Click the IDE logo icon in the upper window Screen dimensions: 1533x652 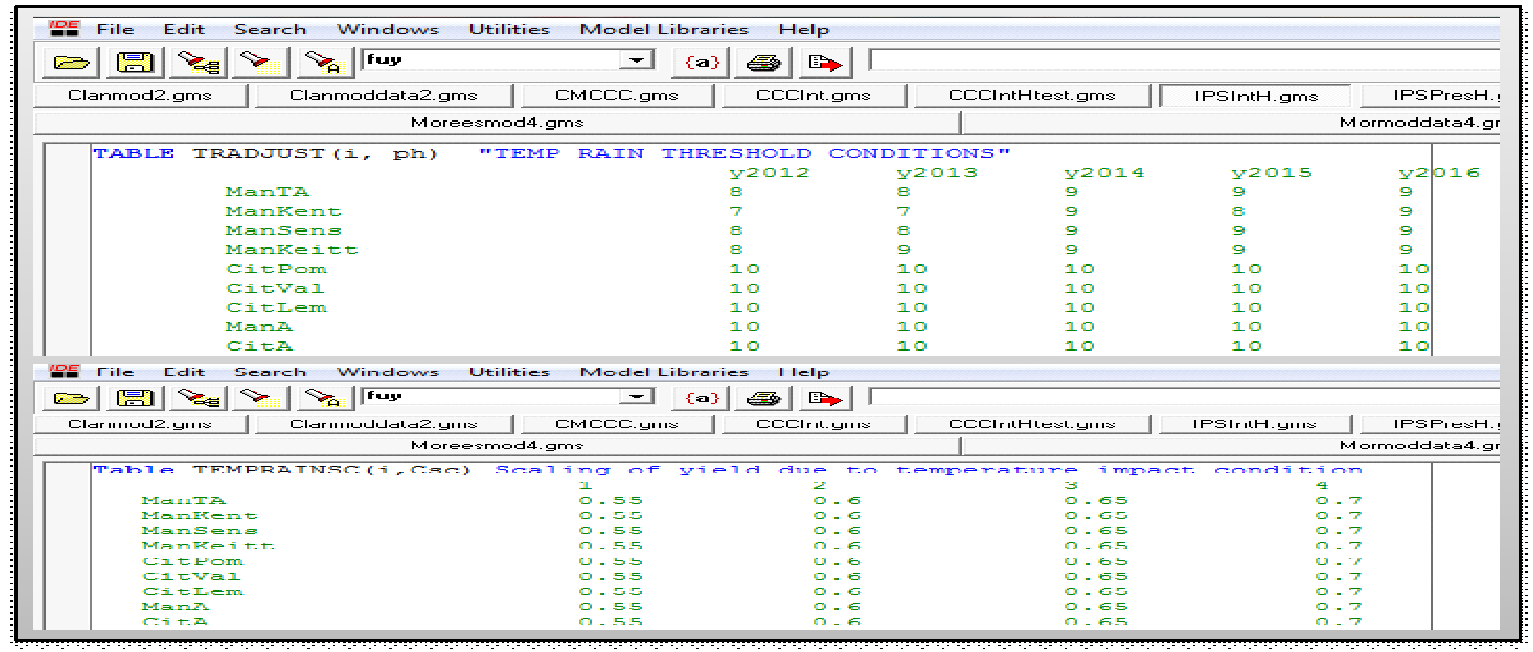pyautogui.click(x=64, y=28)
